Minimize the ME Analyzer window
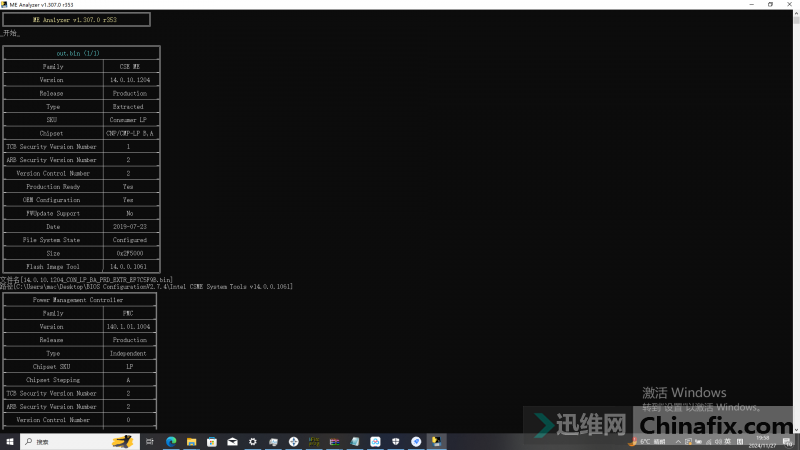The height and width of the screenshot is (450, 800). (x=752, y=5)
